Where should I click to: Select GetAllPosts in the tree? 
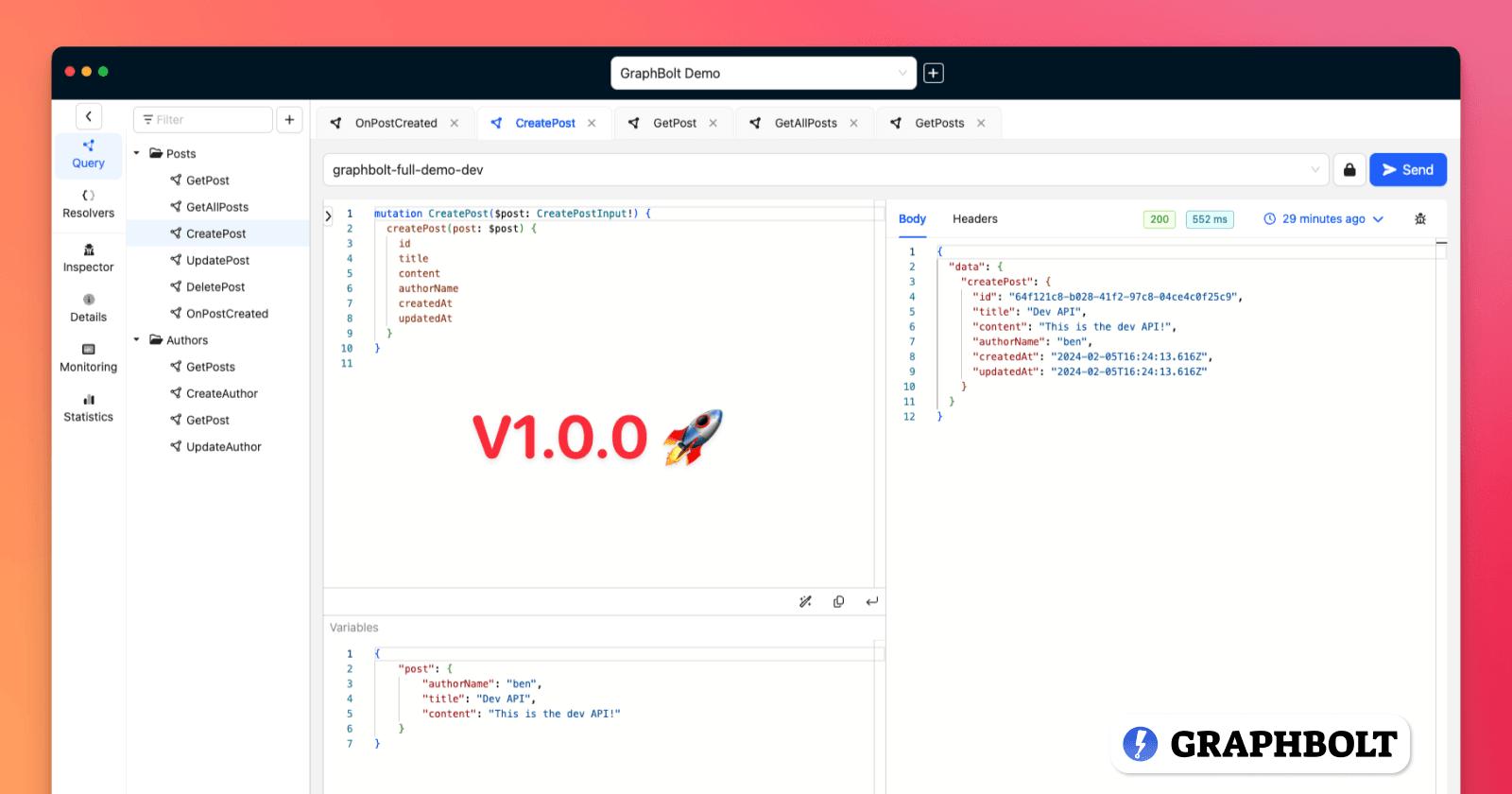[x=217, y=207]
